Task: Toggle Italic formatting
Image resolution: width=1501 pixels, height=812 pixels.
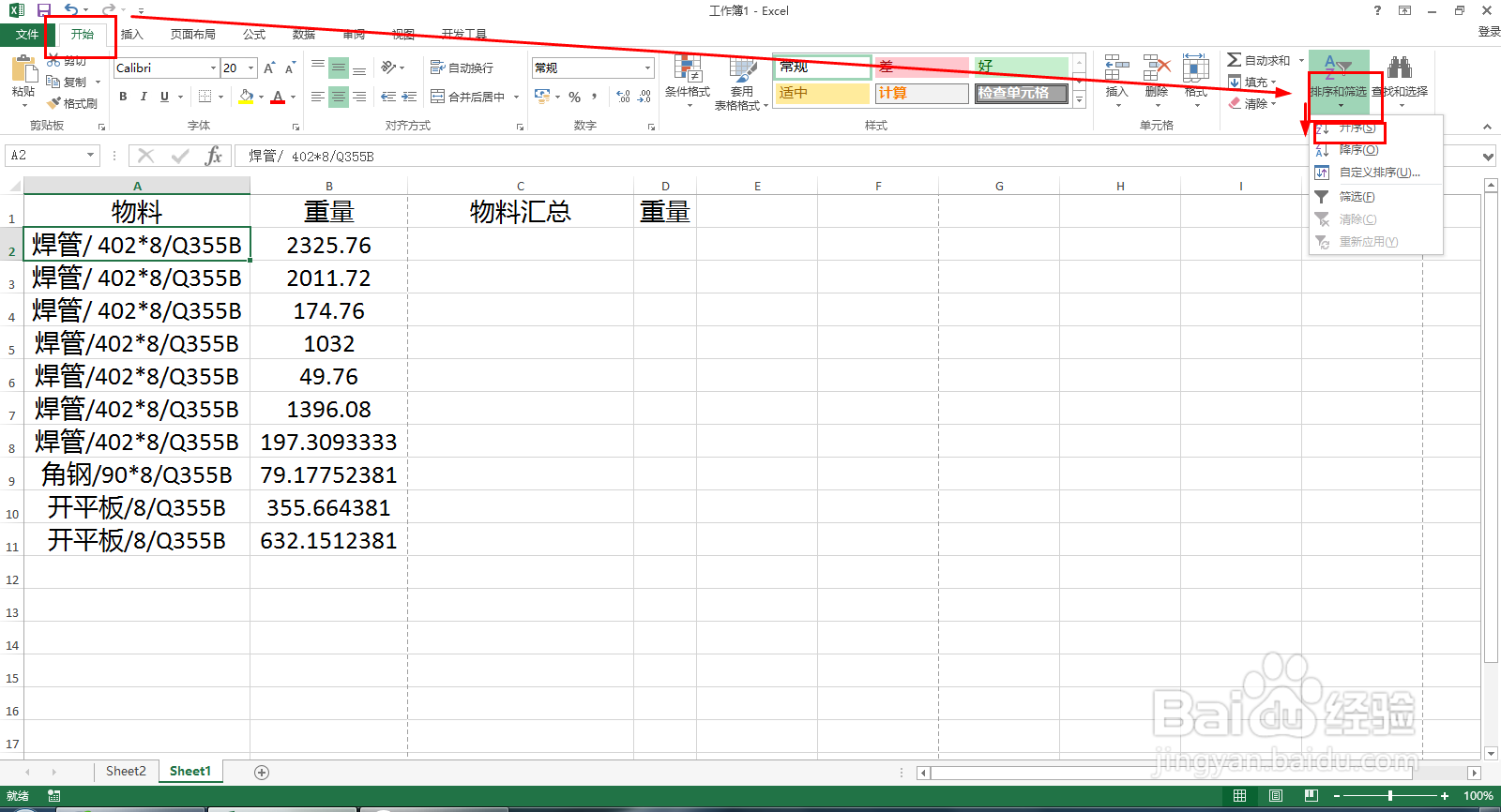Action: tap(144, 97)
